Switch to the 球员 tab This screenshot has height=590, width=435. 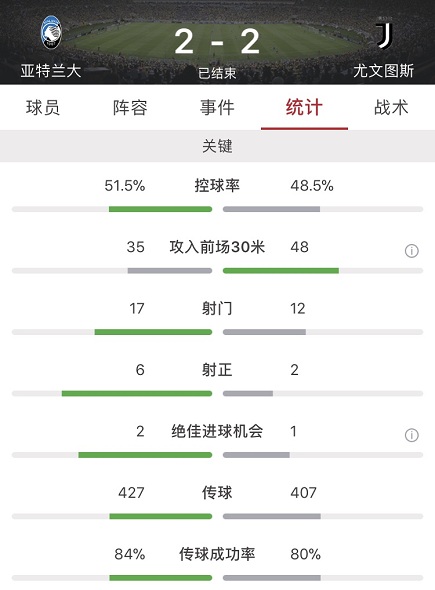coord(43,108)
